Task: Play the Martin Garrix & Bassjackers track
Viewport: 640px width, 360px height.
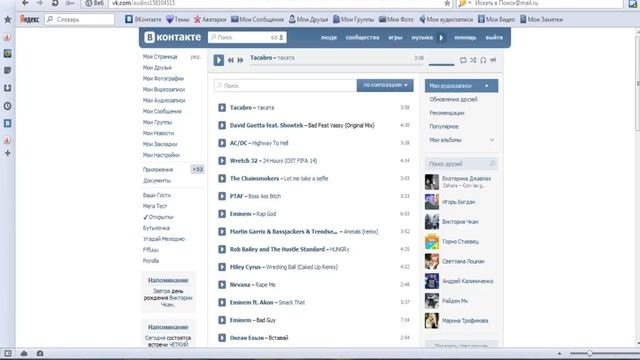Action: (x=222, y=231)
